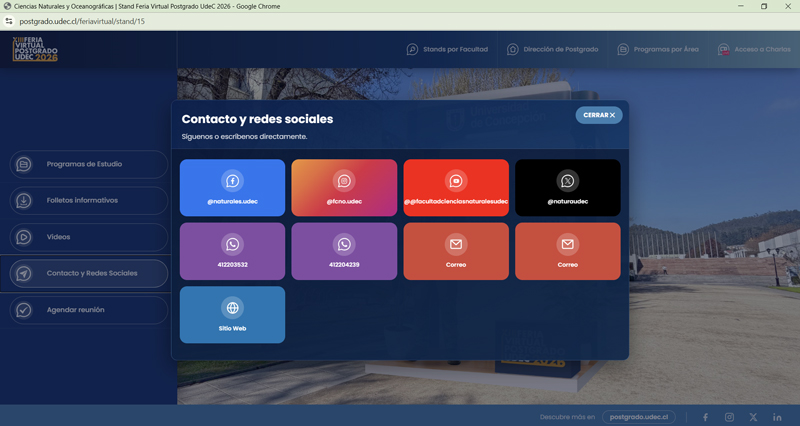The width and height of the screenshot is (800, 426).
Task: Open Instagram icon in the footer
Action: tap(730, 417)
